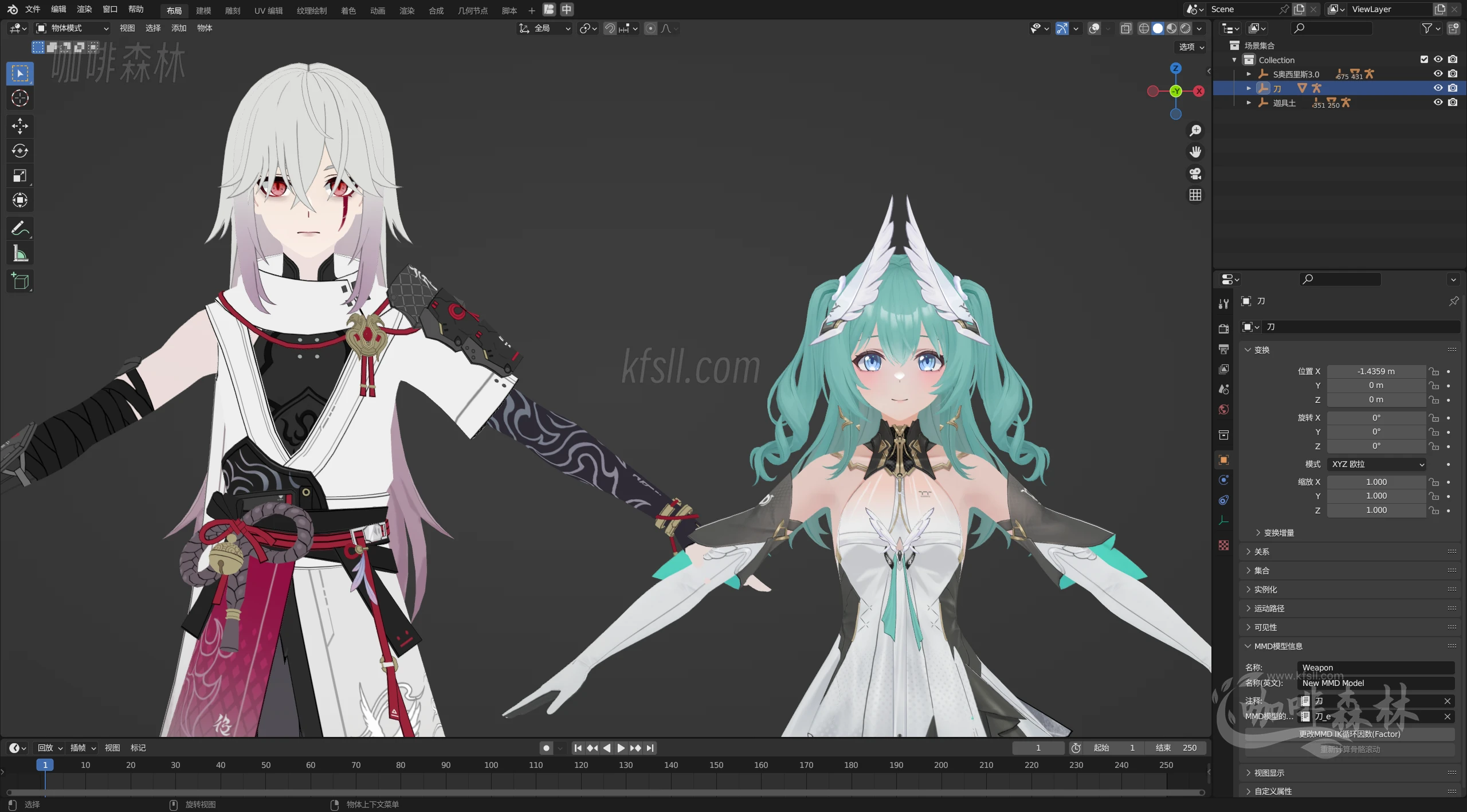Image resolution: width=1467 pixels, height=812 pixels.
Task: Open the 文件 menu
Action: coord(33,9)
